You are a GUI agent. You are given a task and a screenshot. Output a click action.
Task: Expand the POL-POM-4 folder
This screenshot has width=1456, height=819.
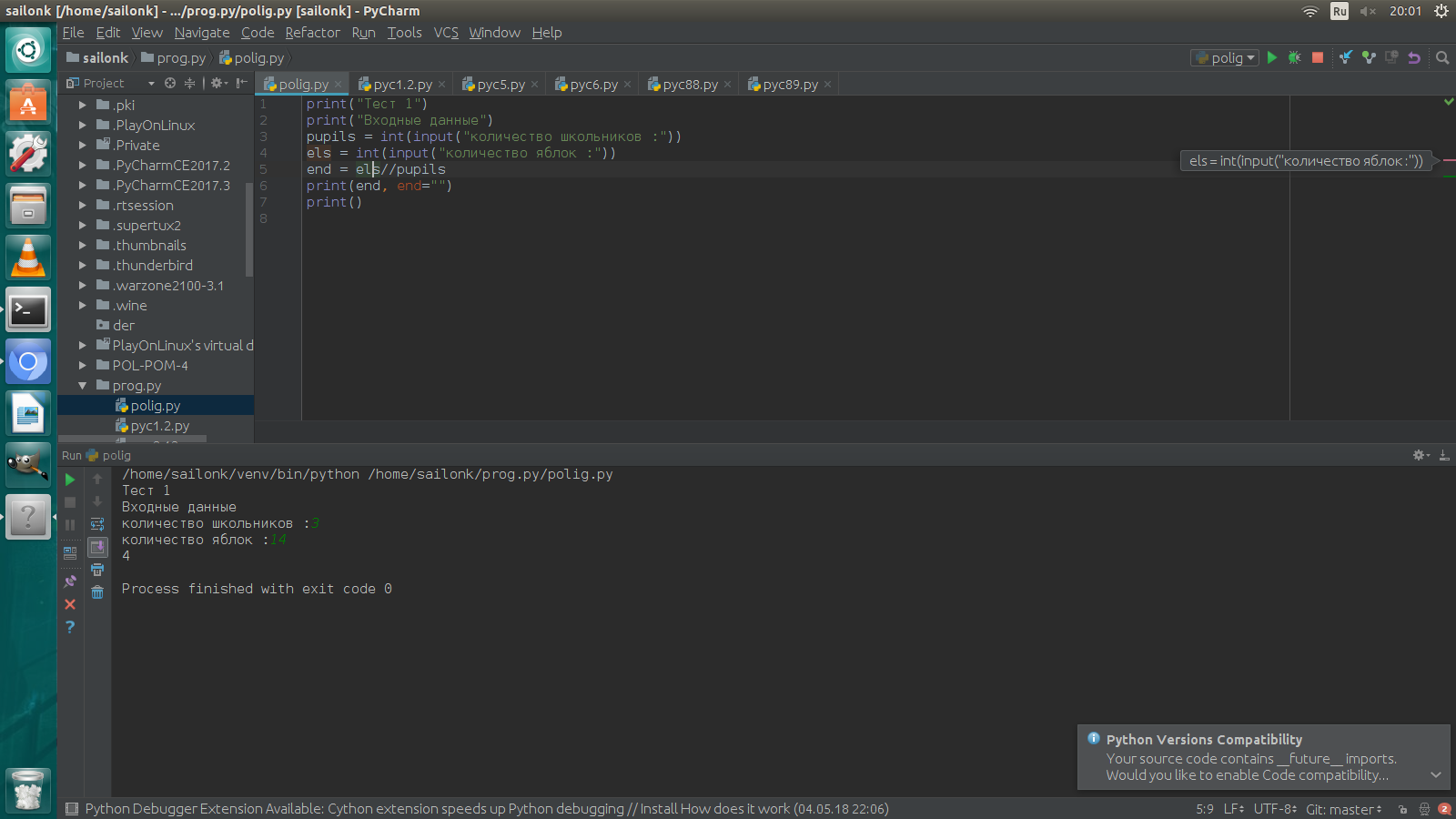[83, 366]
